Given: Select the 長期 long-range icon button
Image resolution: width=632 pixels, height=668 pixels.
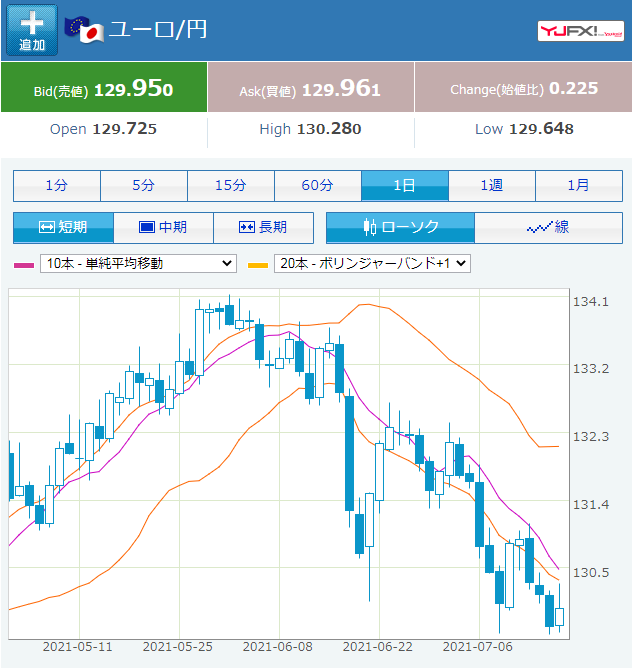Looking at the screenshot, I should pyautogui.click(x=264, y=227).
